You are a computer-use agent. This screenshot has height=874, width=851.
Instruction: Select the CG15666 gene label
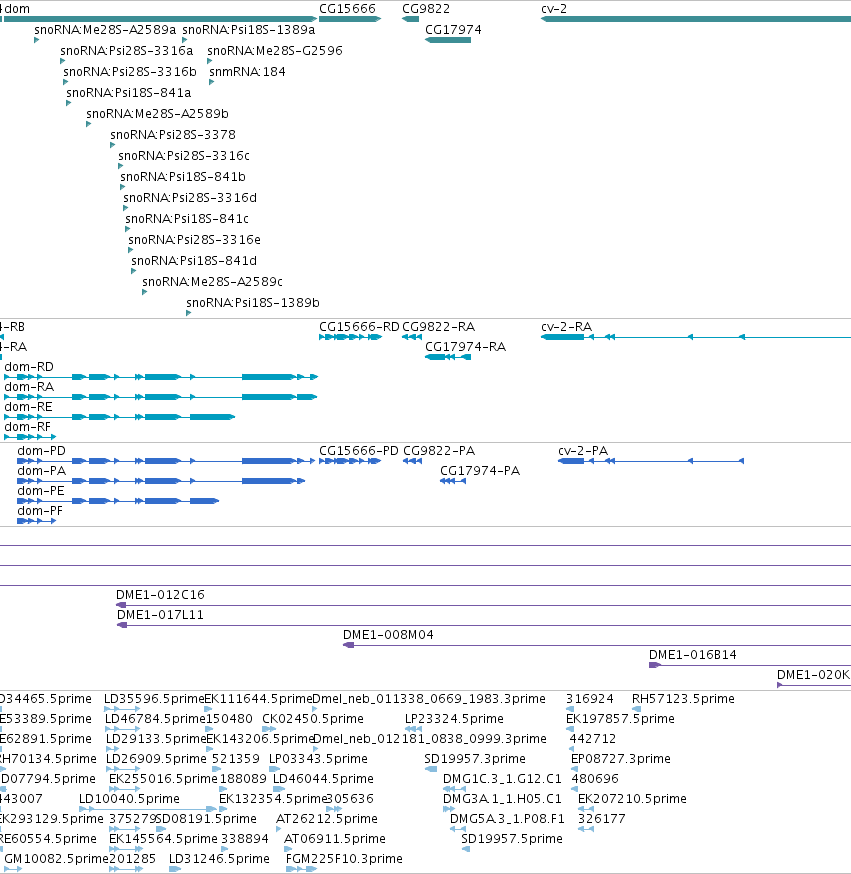pyautogui.click(x=347, y=8)
